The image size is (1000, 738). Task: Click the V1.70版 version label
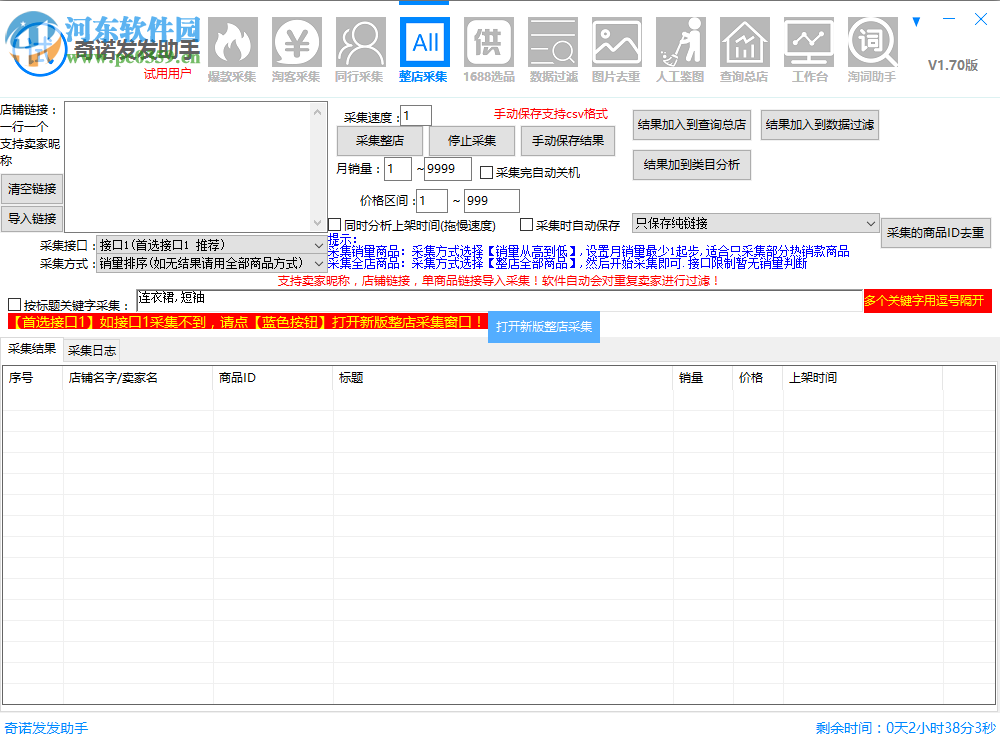pos(953,65)
